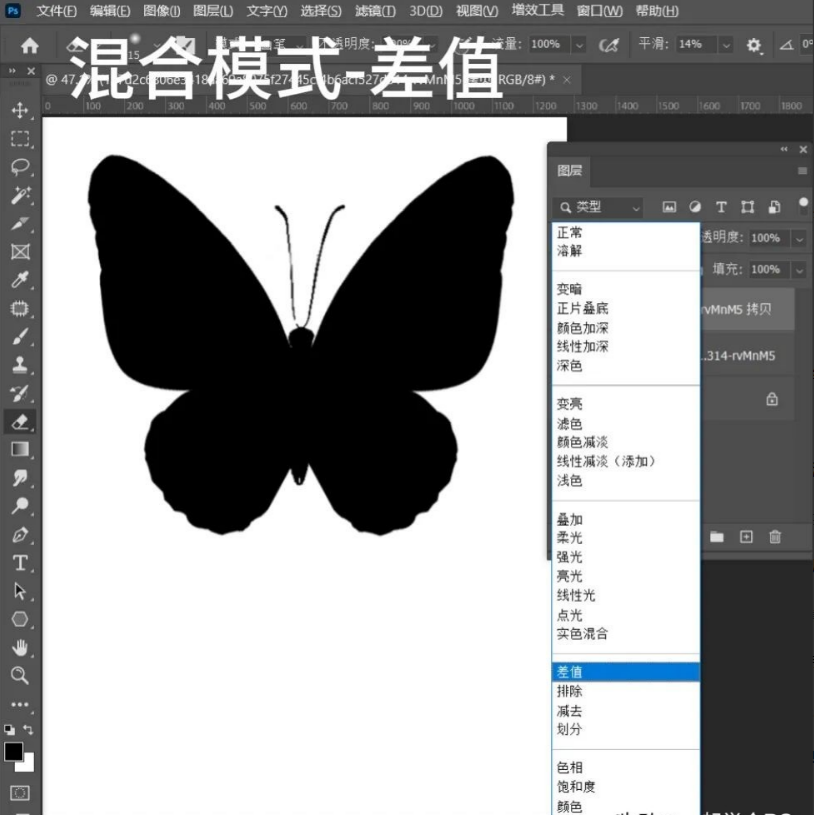Image resolution: width=814 pixels, height=815 pixels.
Task: Toggle layer filtering on/off switch
Action: pyautogui.click(x=803, y=205)
